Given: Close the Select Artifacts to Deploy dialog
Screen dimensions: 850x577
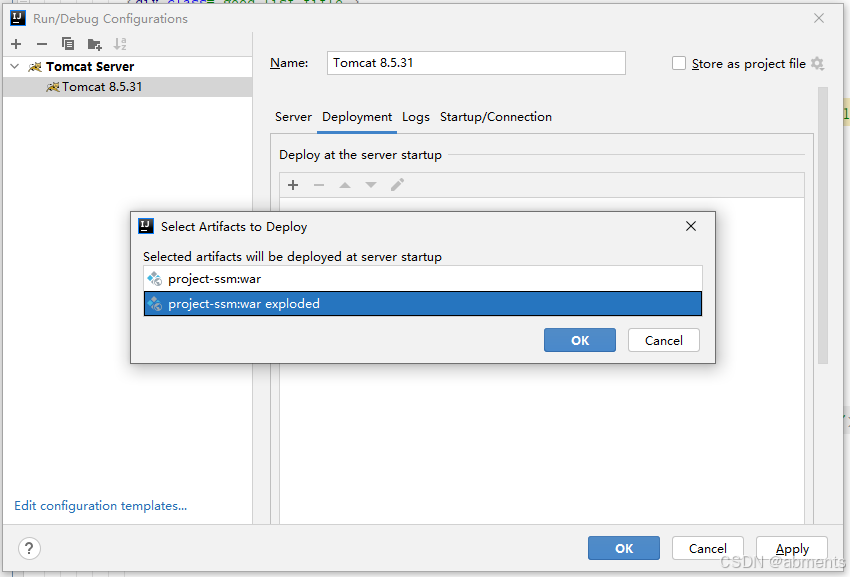Looking at the screenshot, I should pos(691,226).
